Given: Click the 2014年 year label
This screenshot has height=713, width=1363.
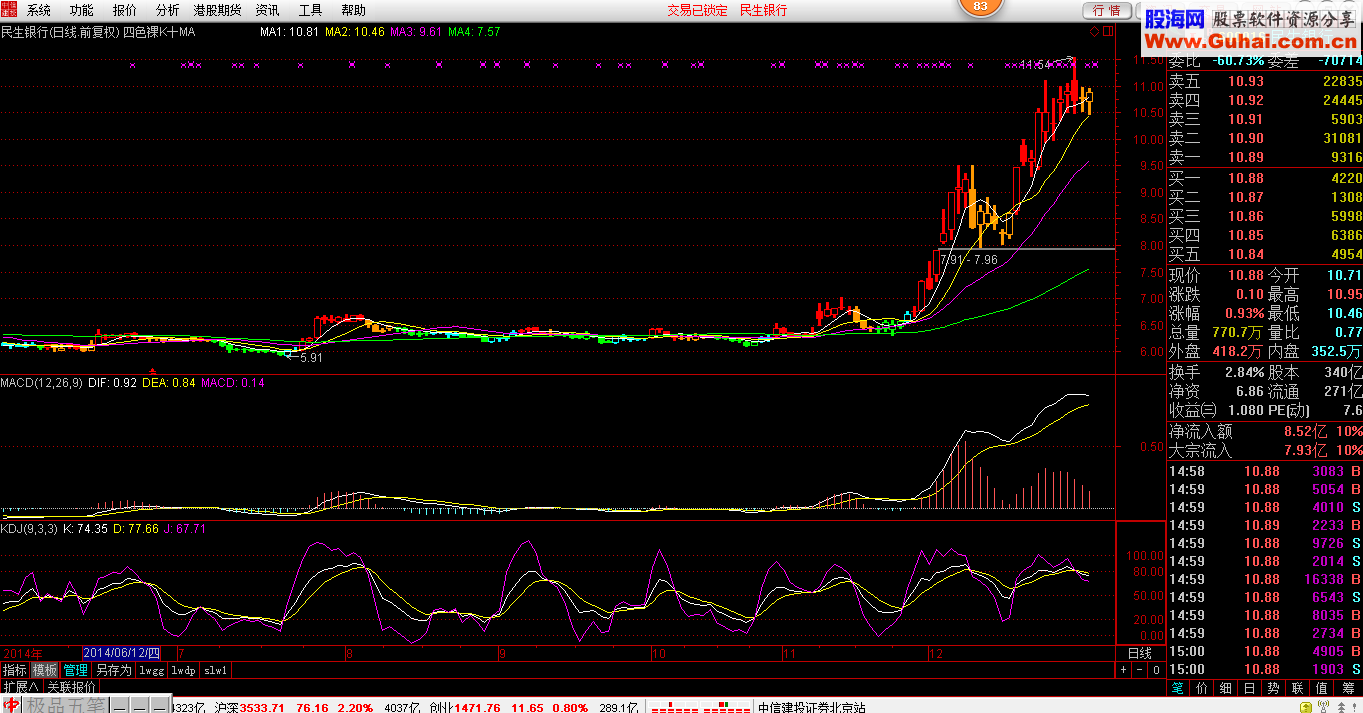Looking at the screenshot, I should click(x=22, y=652).
